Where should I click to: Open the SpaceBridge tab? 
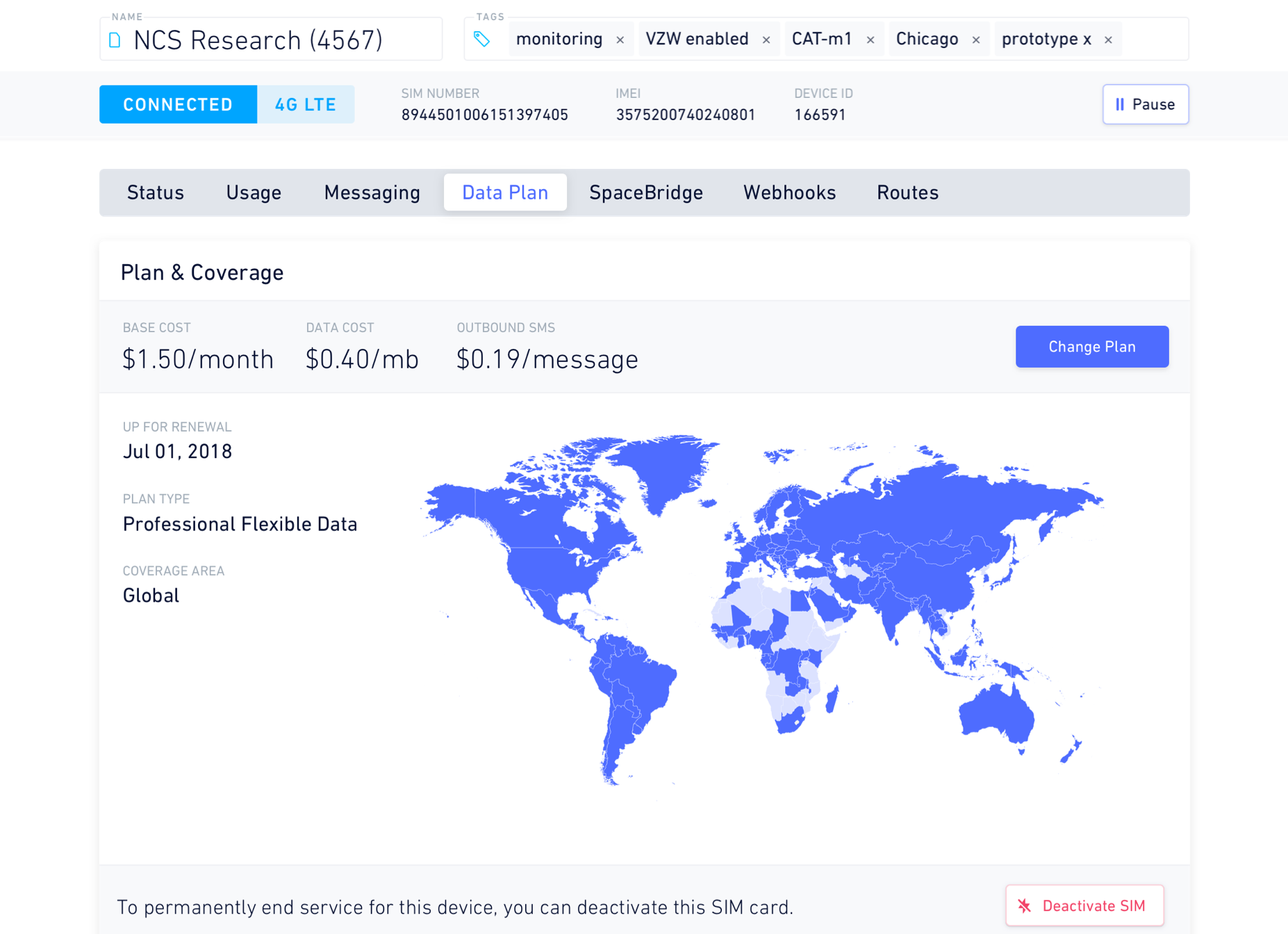tap(646, 192)
